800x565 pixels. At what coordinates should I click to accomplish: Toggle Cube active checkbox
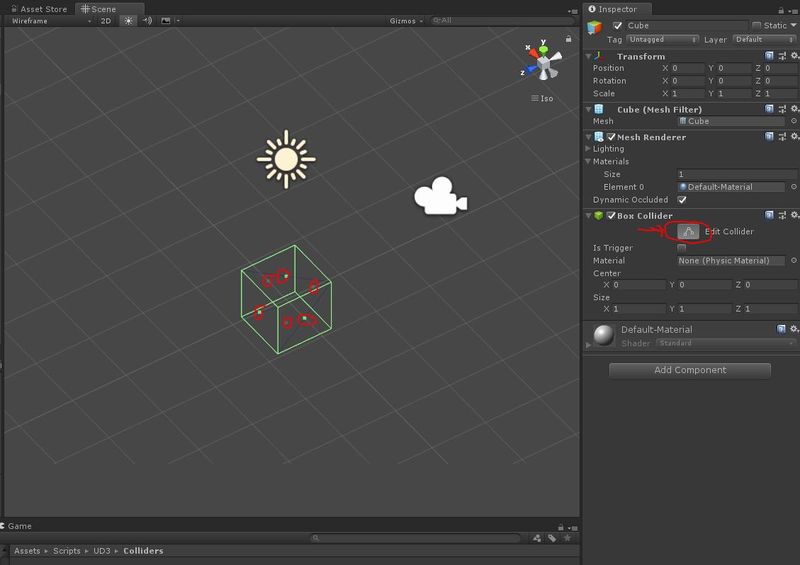click(617, 26)
